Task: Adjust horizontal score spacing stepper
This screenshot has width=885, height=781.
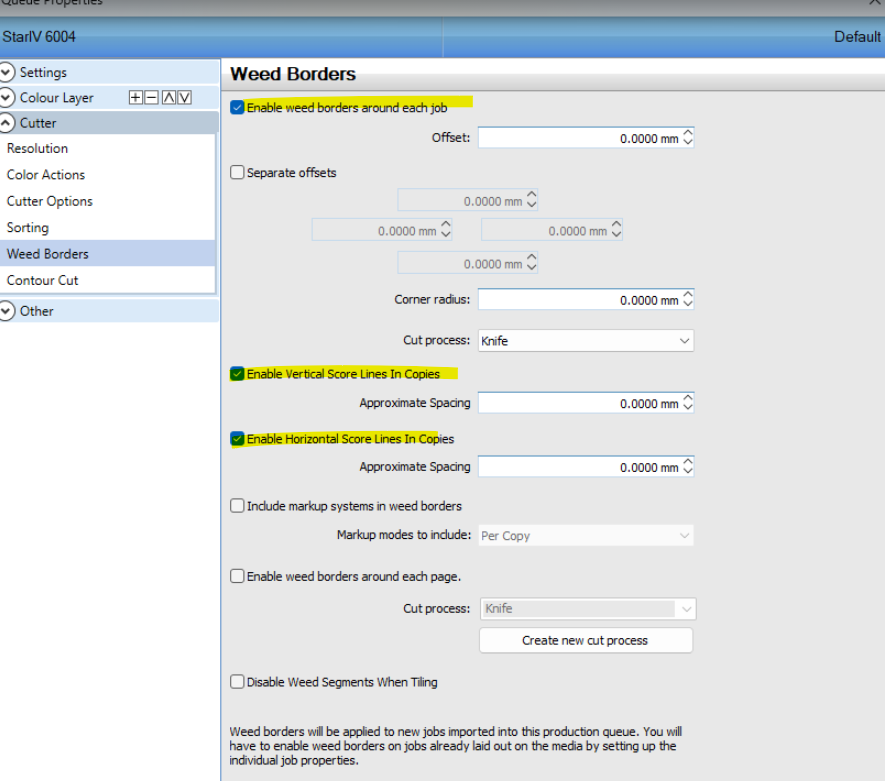Action: [688, 466]
